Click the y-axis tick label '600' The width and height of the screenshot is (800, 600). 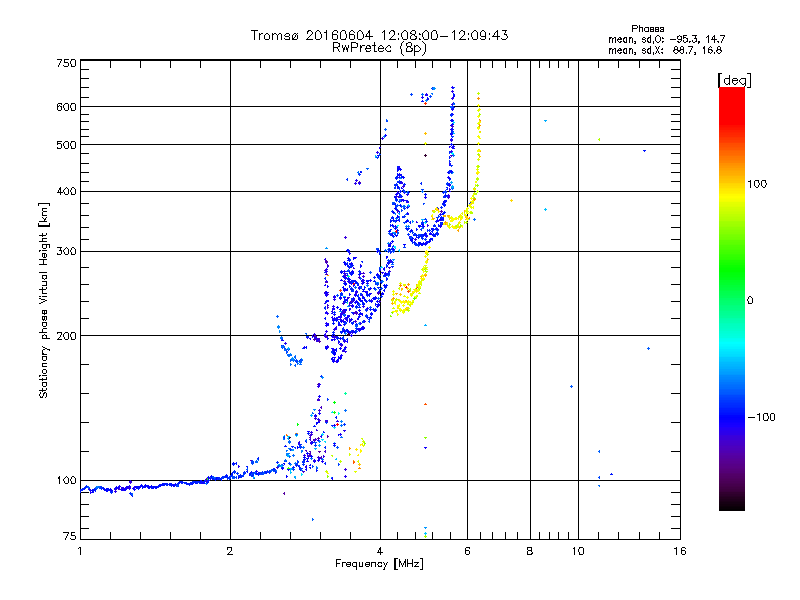pos(67,107)
